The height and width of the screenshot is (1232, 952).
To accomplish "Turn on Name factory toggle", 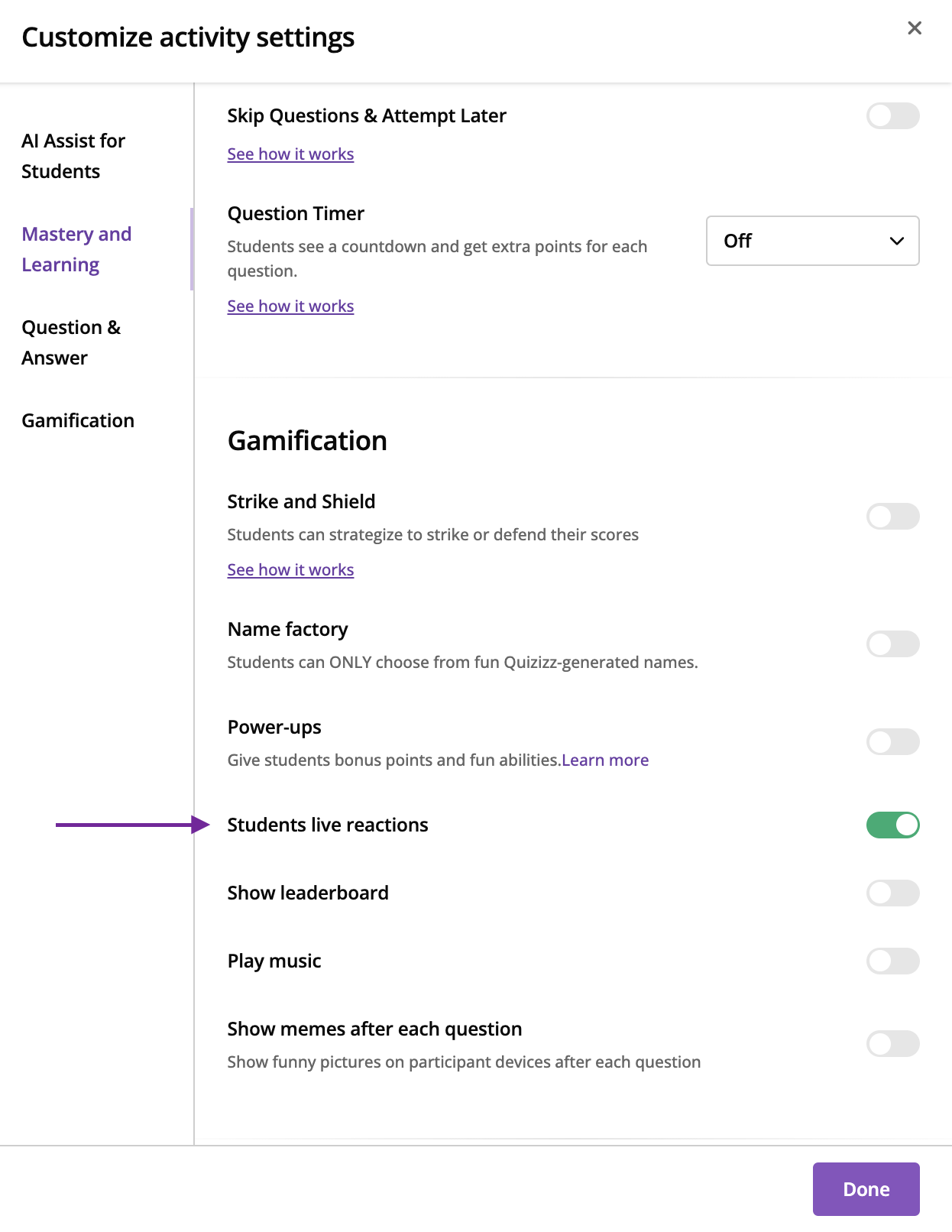I will point(892,644).
